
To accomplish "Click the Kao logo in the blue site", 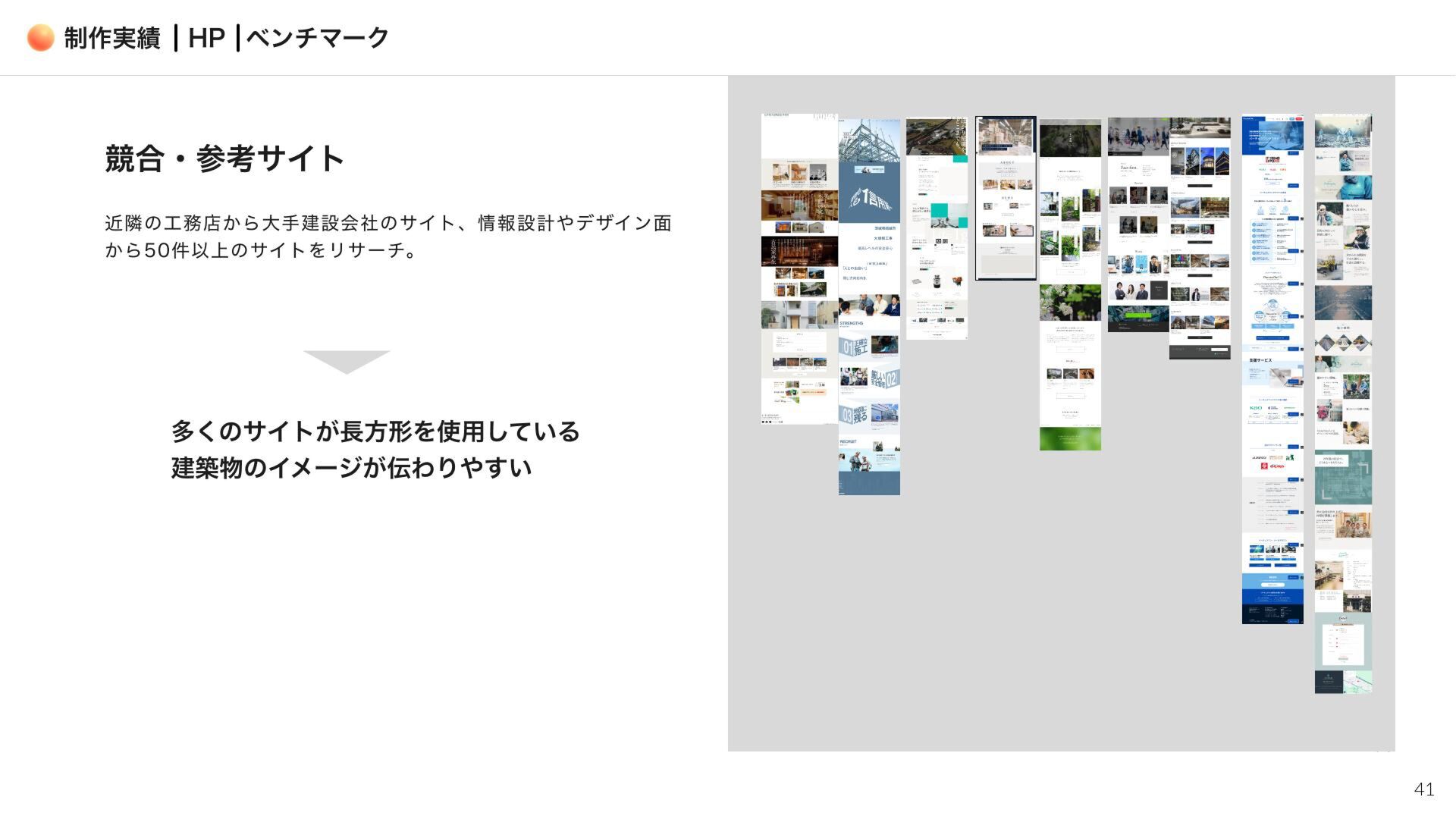I will (x=1256, y=408).
